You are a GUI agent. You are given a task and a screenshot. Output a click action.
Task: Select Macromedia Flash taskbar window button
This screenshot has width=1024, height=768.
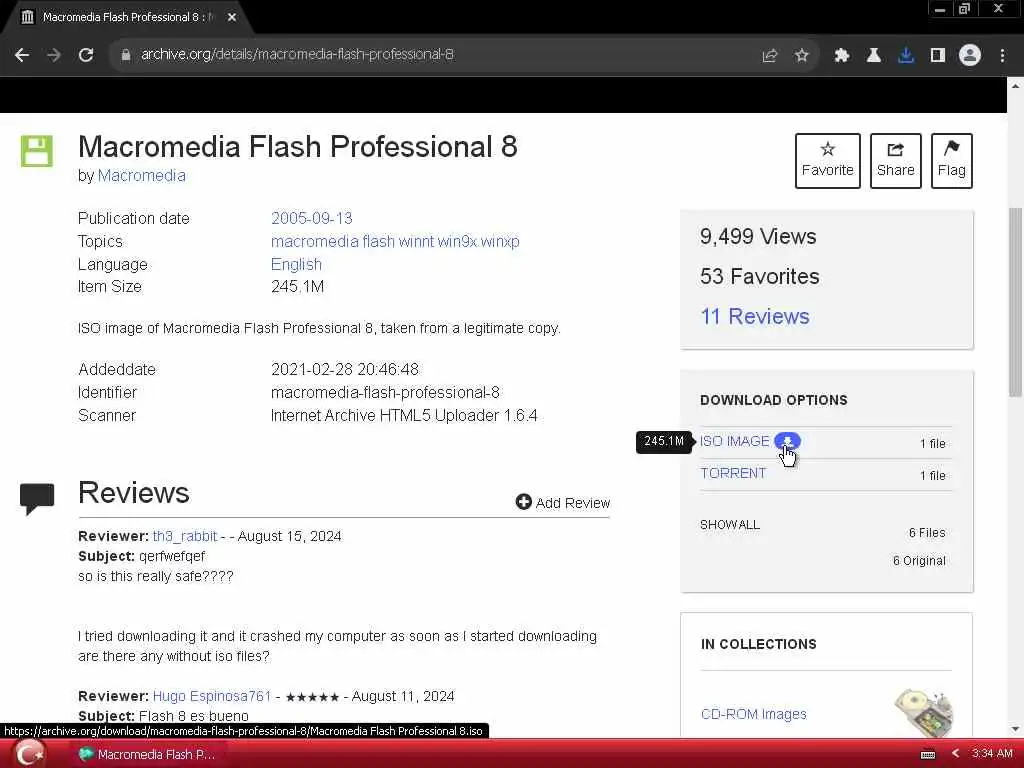coord(147,754)
